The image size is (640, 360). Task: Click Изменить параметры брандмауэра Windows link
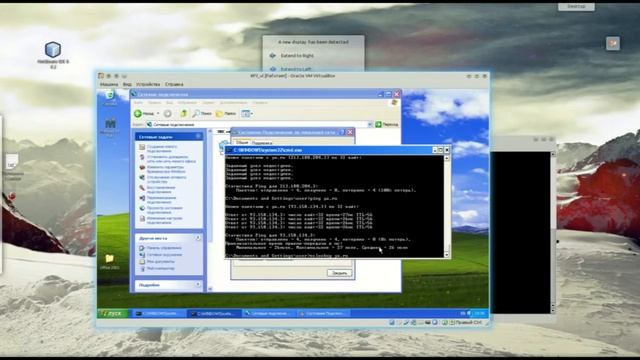[166, 169]
